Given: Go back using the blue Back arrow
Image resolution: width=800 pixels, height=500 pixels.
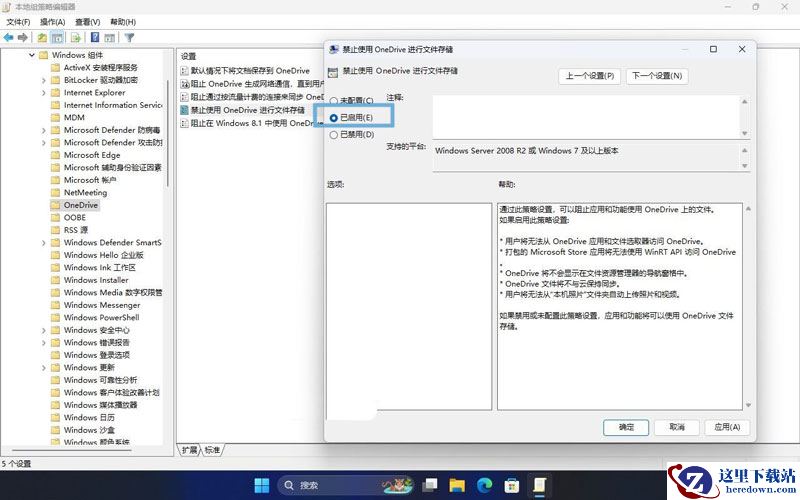Looking at the screenshot, I should tap(8, 37).
